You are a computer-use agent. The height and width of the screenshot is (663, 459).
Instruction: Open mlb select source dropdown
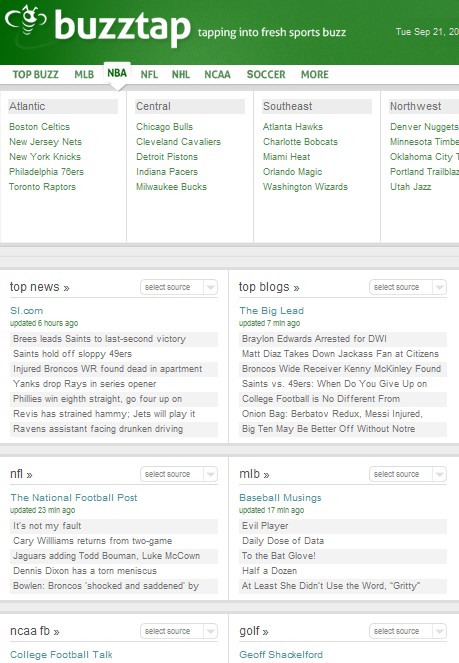[408, 474]
